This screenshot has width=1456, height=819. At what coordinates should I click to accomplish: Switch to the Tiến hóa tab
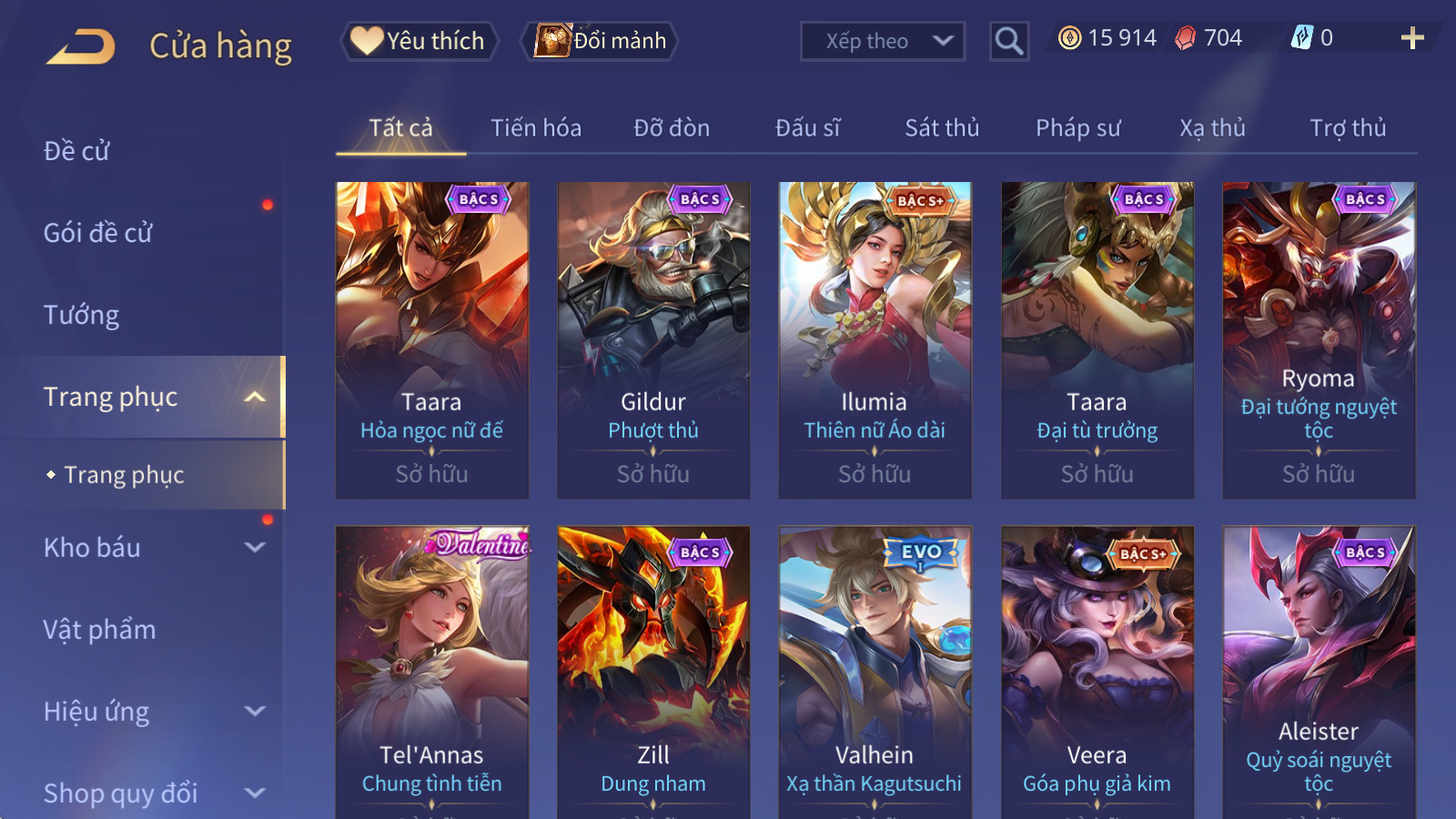coord(536,128)
